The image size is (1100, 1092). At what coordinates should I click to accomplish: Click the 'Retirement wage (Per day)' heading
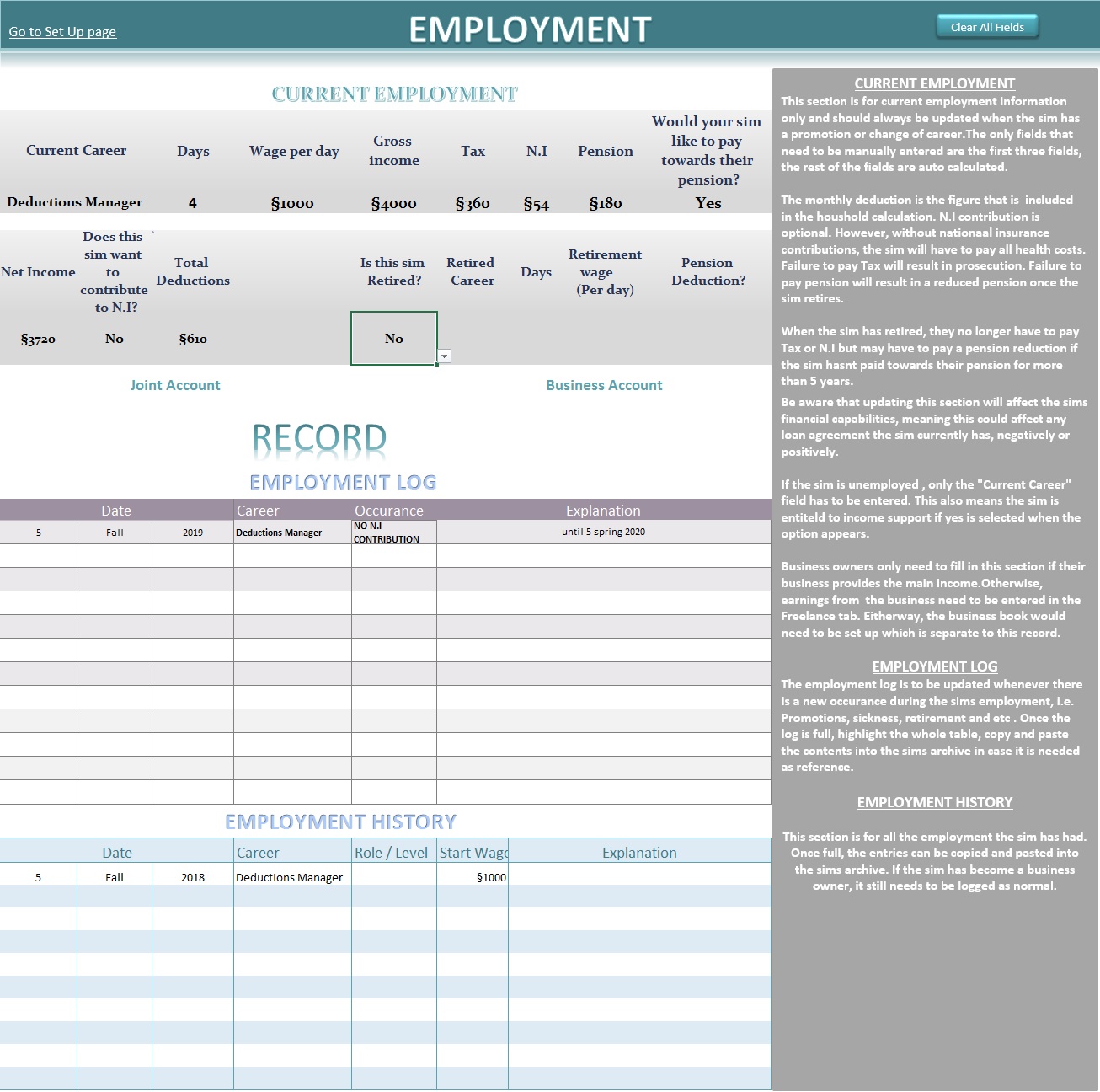click(x=605, y=271)
